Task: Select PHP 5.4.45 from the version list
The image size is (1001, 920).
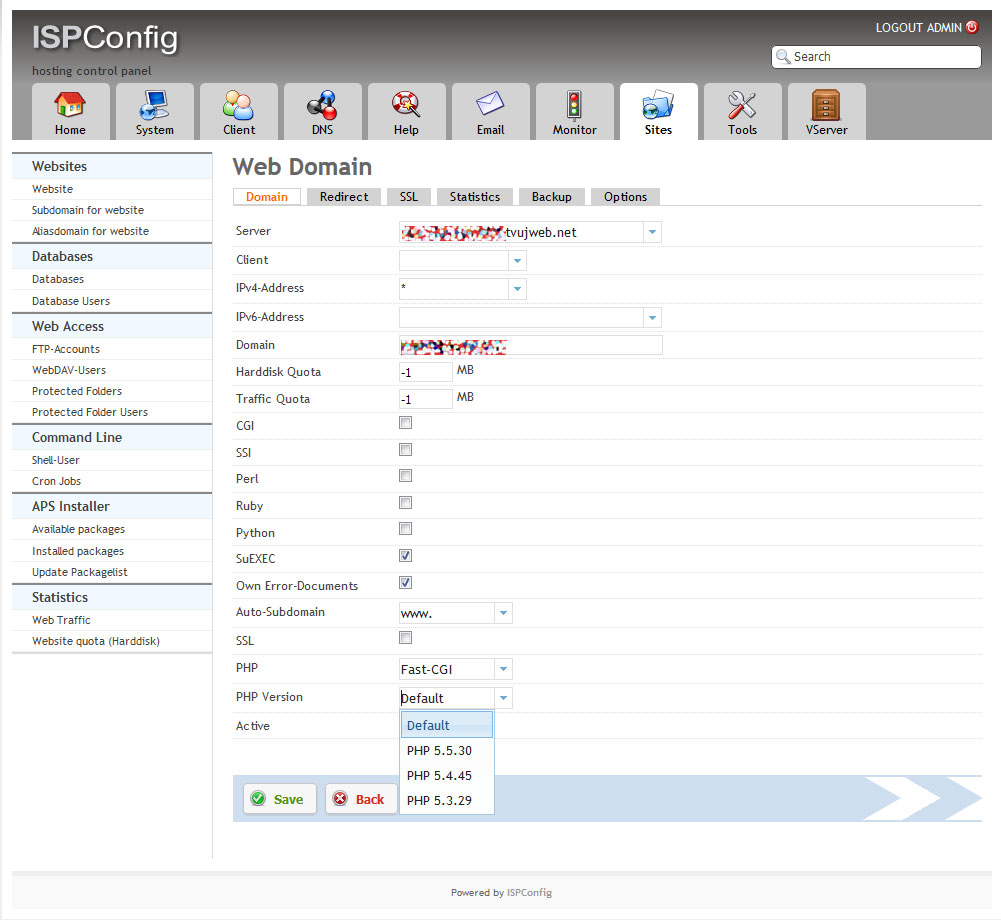Action: pyautogui.click(x=439, y=776)
